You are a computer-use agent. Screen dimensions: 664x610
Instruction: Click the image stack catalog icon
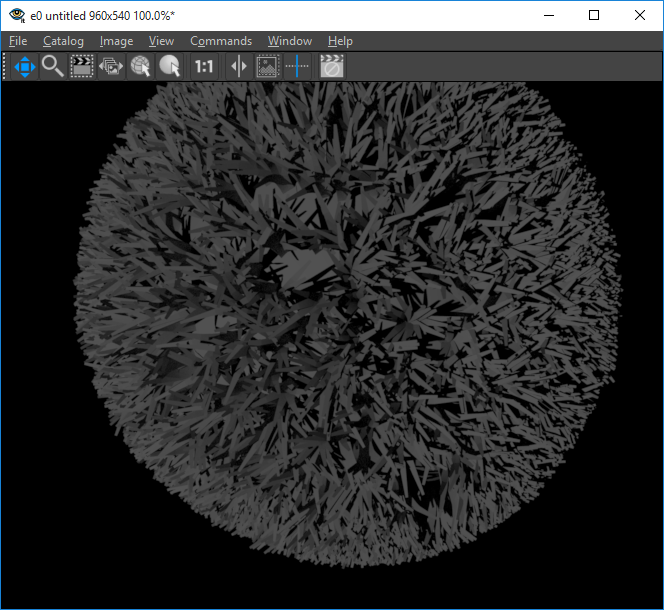[111, 67]
